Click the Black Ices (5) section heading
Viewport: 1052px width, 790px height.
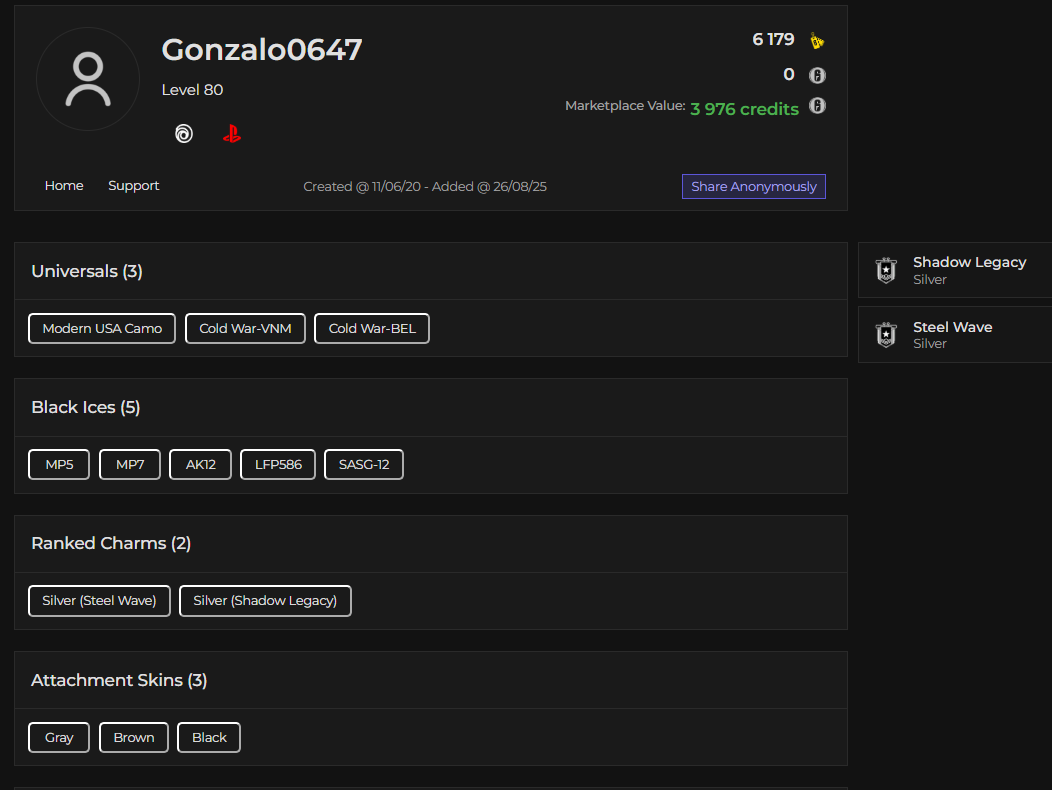click(x=86, y=407)
